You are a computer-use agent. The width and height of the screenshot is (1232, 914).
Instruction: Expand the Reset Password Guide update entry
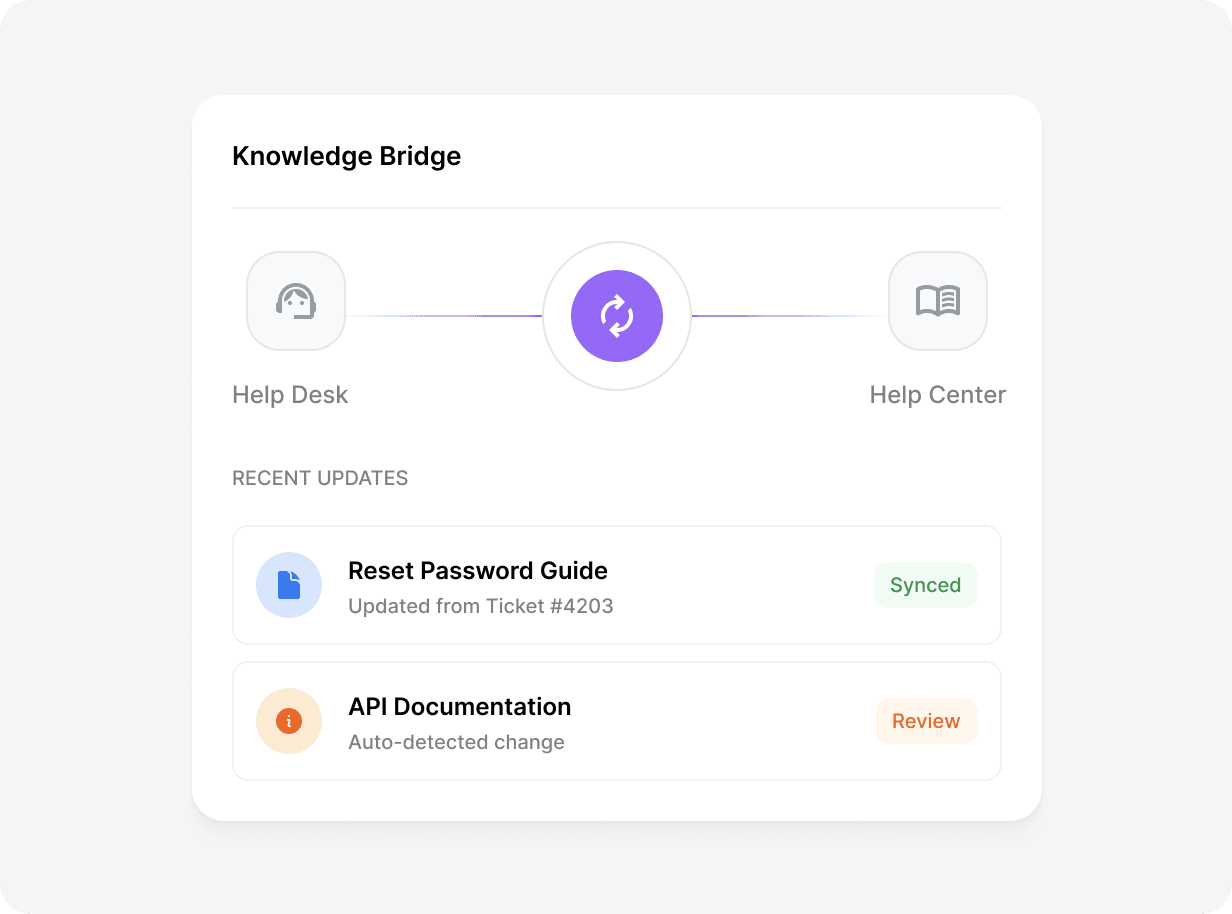[x=617, y=585]
